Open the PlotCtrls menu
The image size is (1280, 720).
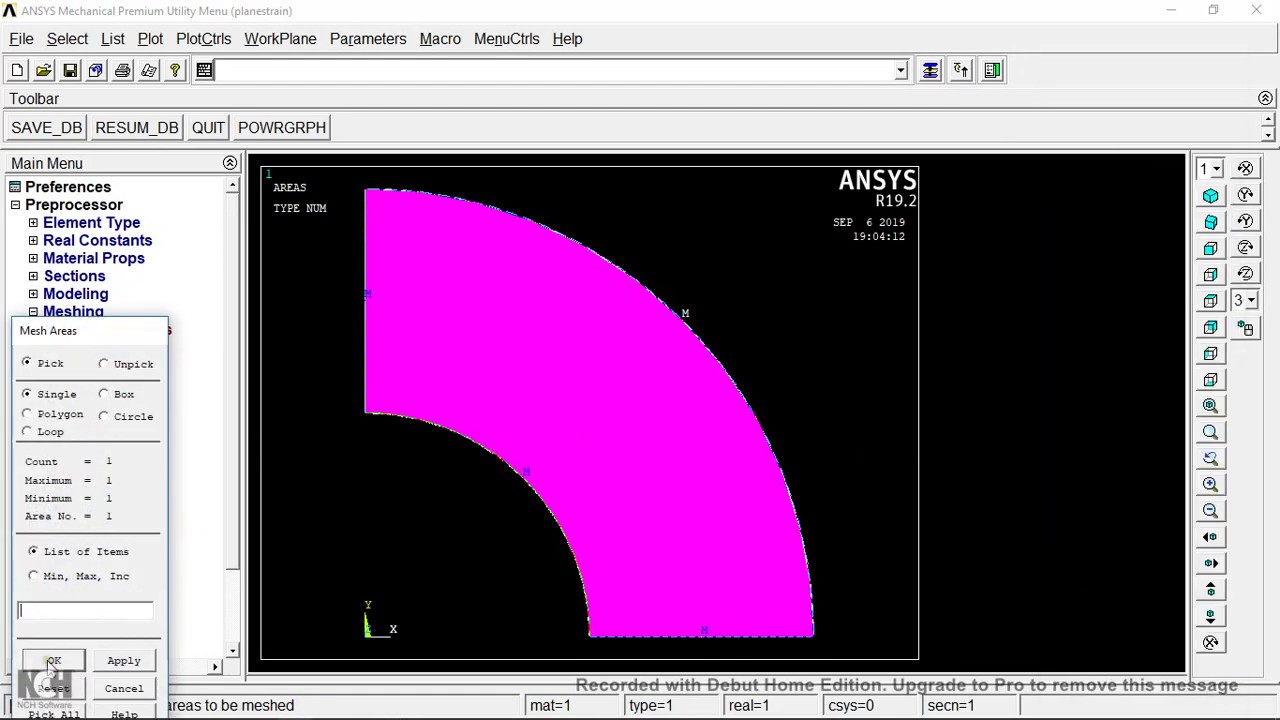(x=203, y=39)
